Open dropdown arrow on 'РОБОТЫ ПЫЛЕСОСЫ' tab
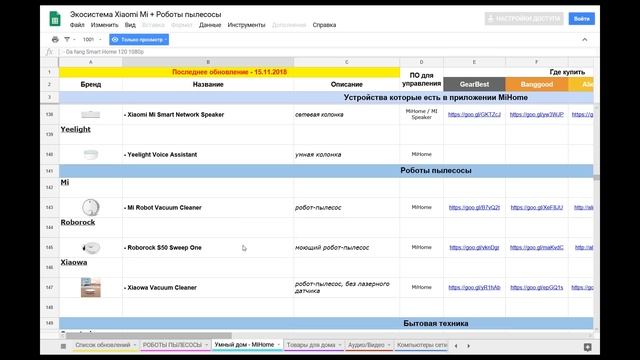Screen dimensions: 640x360 pyautogui.click(x=207, y=345)
